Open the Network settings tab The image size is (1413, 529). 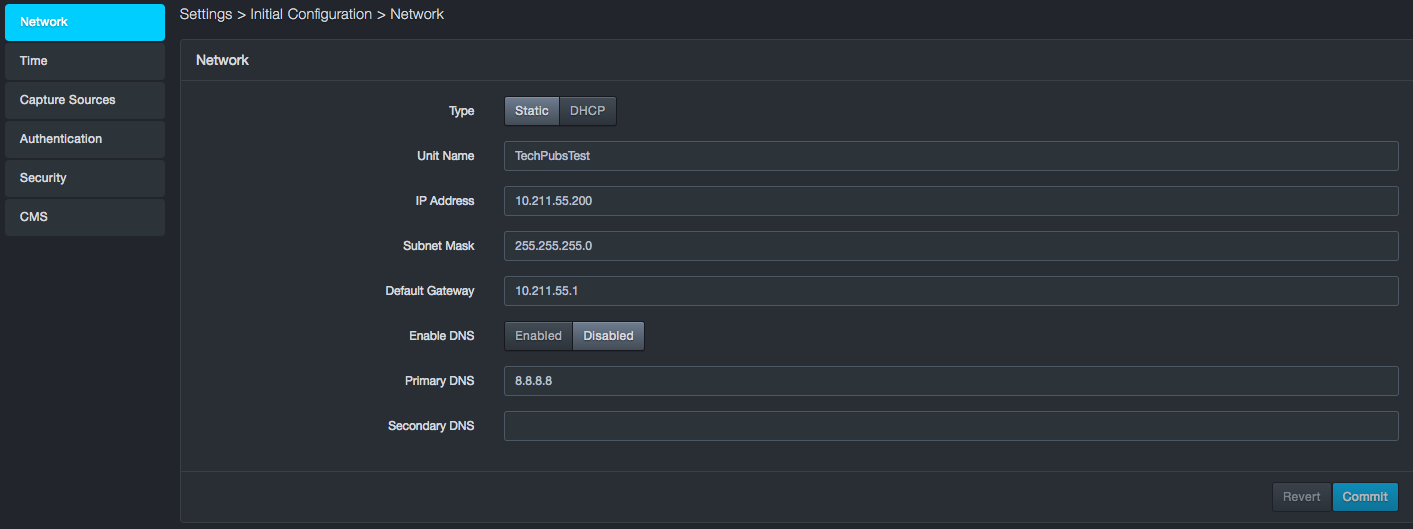pyautogui.click(x=84, y=22)
